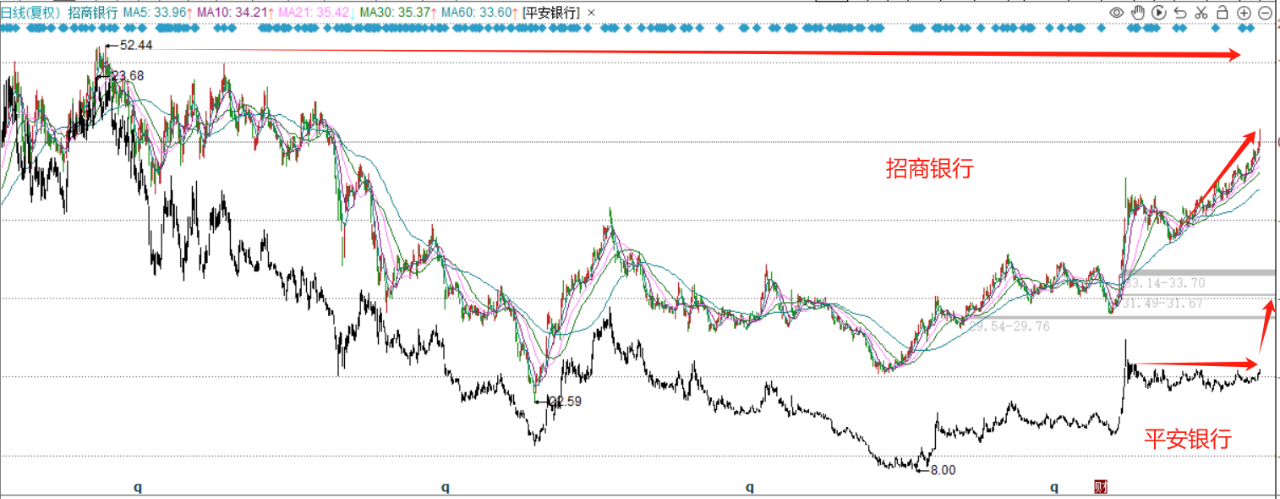
Task: Undo last action with the curved arrow icon
Action: point(1180,13)
